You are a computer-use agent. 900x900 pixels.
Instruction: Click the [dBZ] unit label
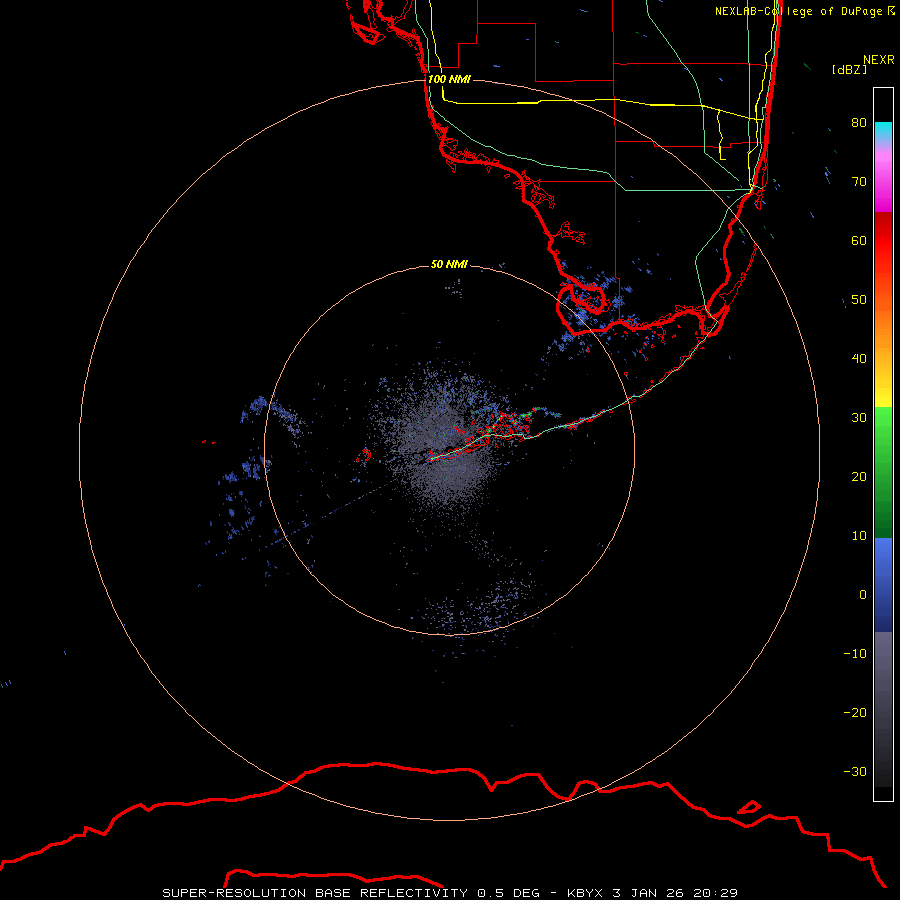(850, 70)
